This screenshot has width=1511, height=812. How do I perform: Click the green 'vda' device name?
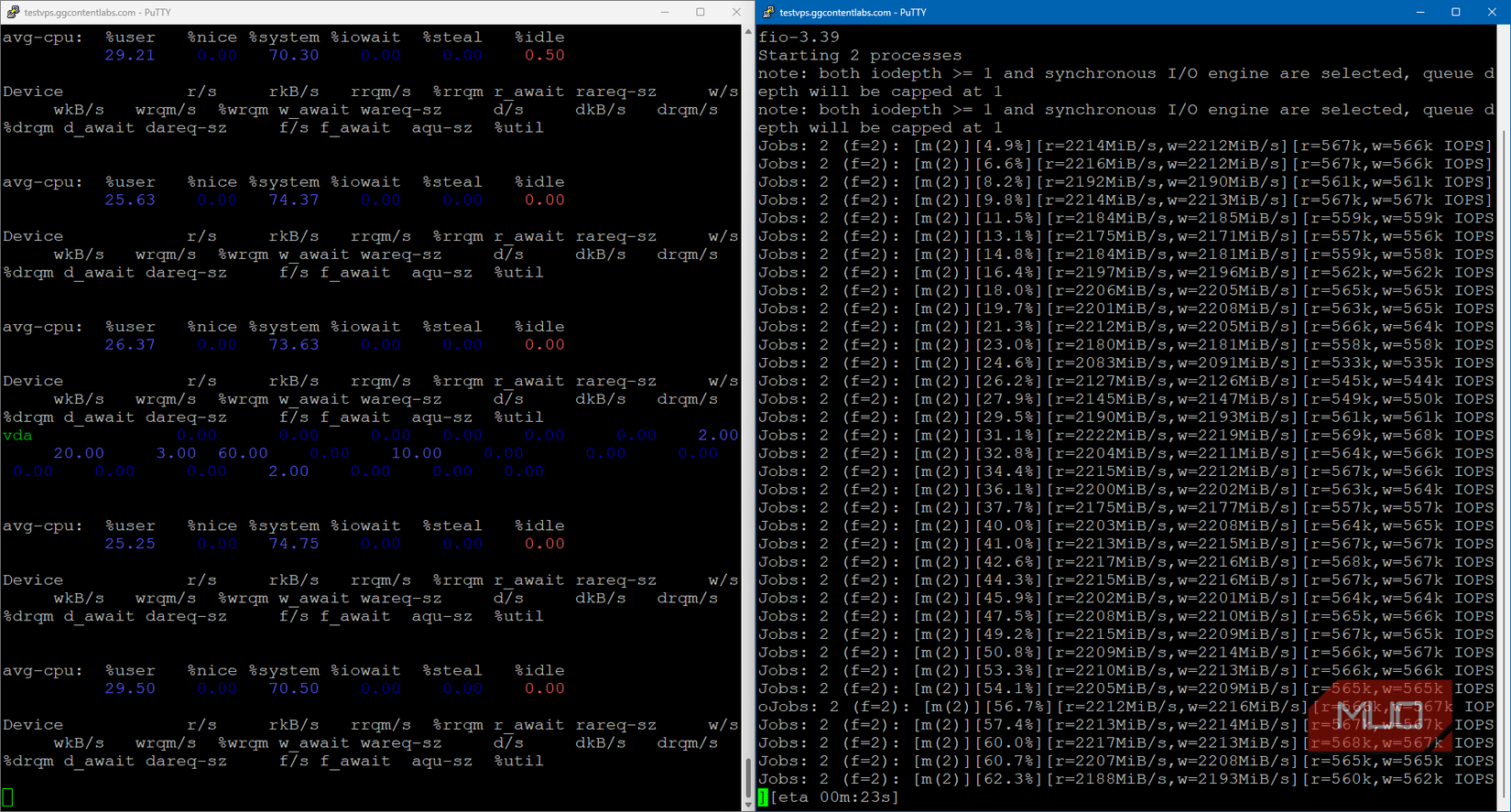point(17,436)
